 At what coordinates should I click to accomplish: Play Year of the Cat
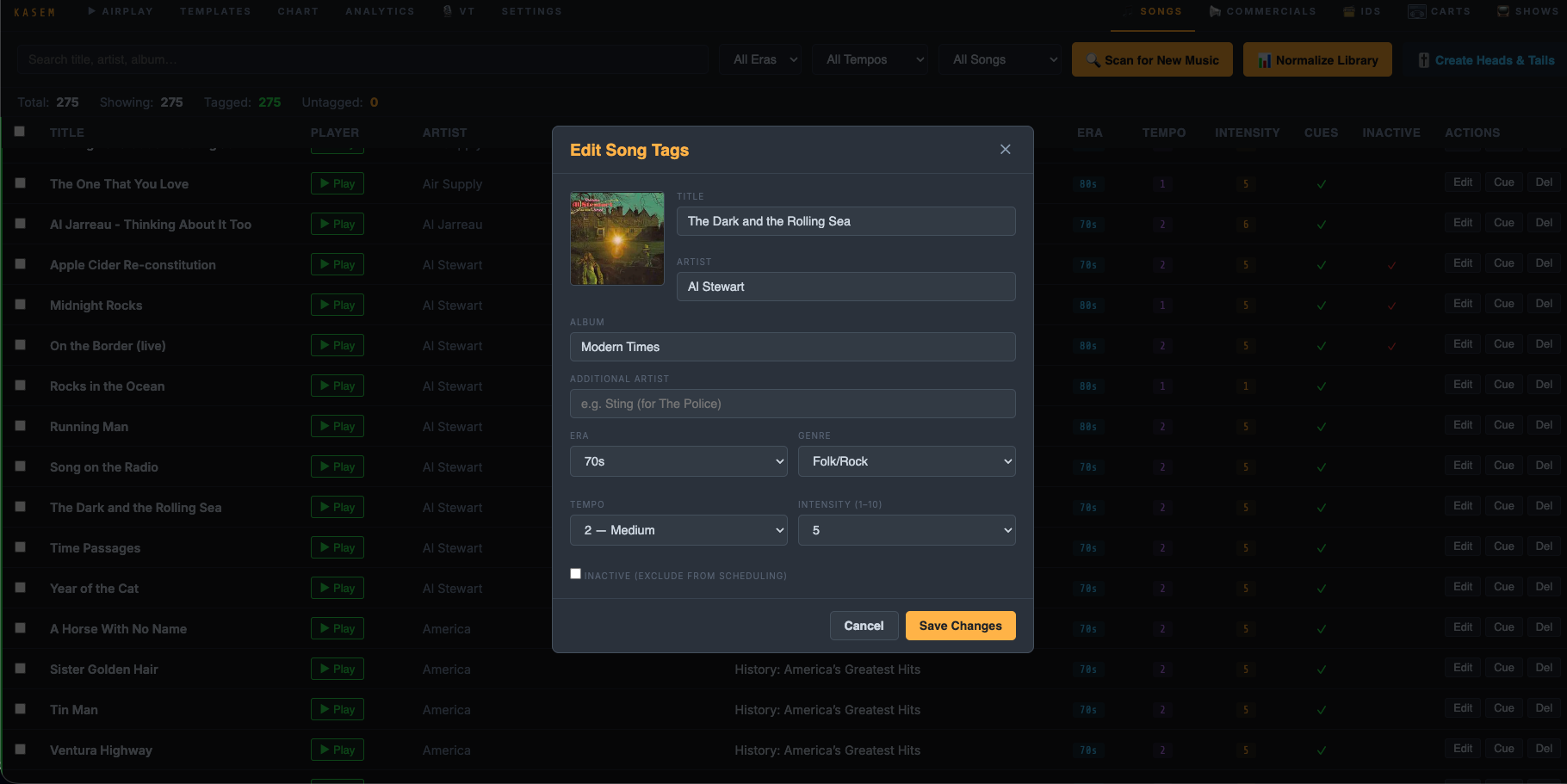(x=338, y=588)
